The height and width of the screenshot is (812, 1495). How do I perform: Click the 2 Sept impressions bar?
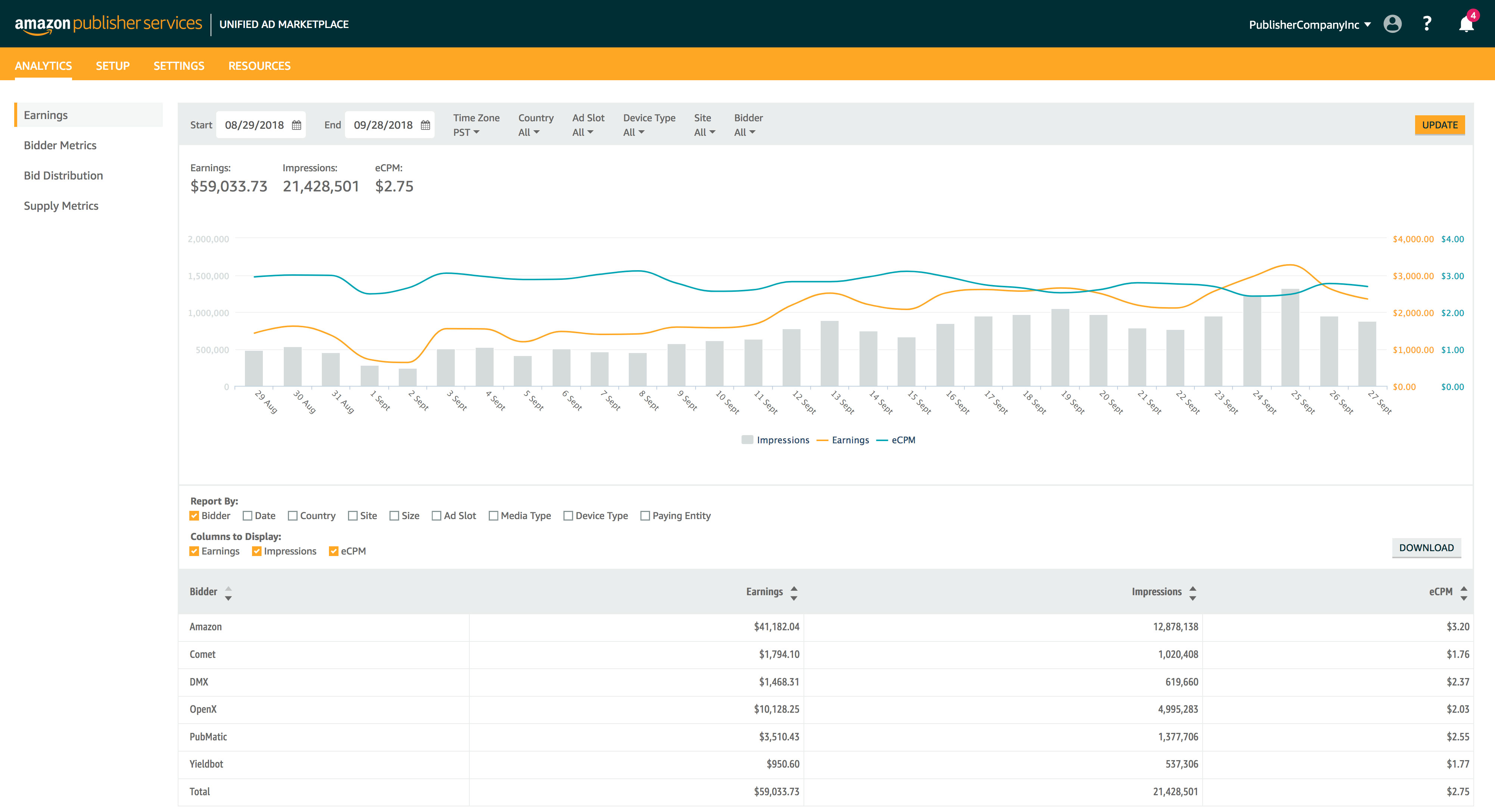pyautogui.click(x=407, y=377)
